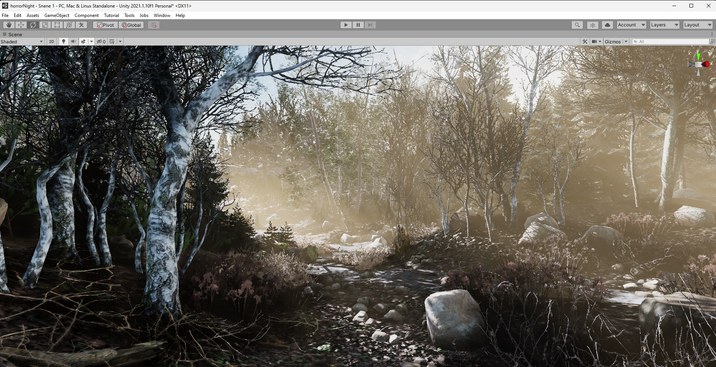The image size is (716, 367).
Task: Open the Layout dropdown
Action: click(698, 25)
